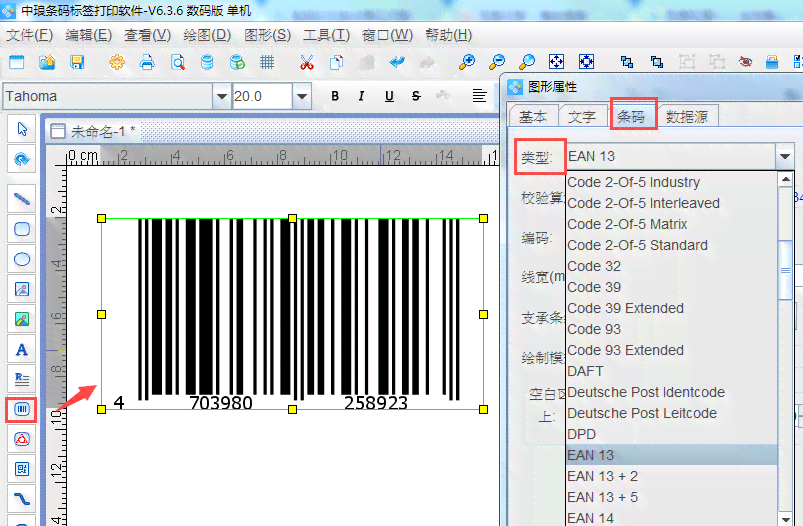Open the 绘图(D) menu
The image size is (803, 526).
click(x=207, y=35)
